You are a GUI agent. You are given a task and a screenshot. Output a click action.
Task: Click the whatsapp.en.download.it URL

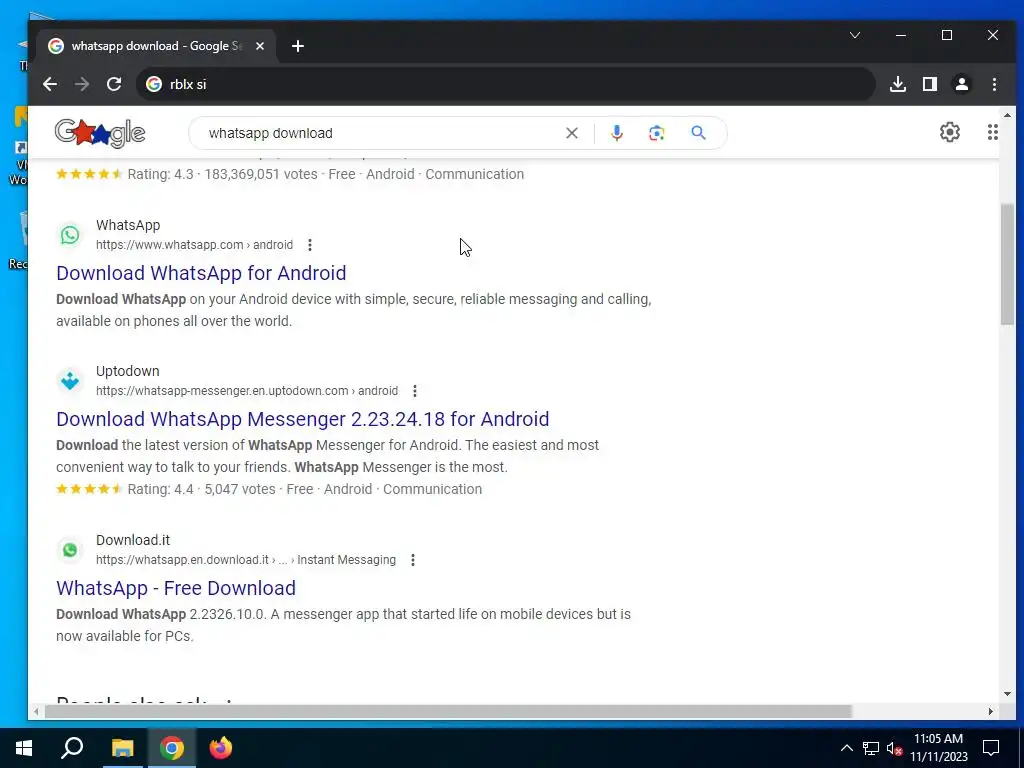click(x=246, y=560)
